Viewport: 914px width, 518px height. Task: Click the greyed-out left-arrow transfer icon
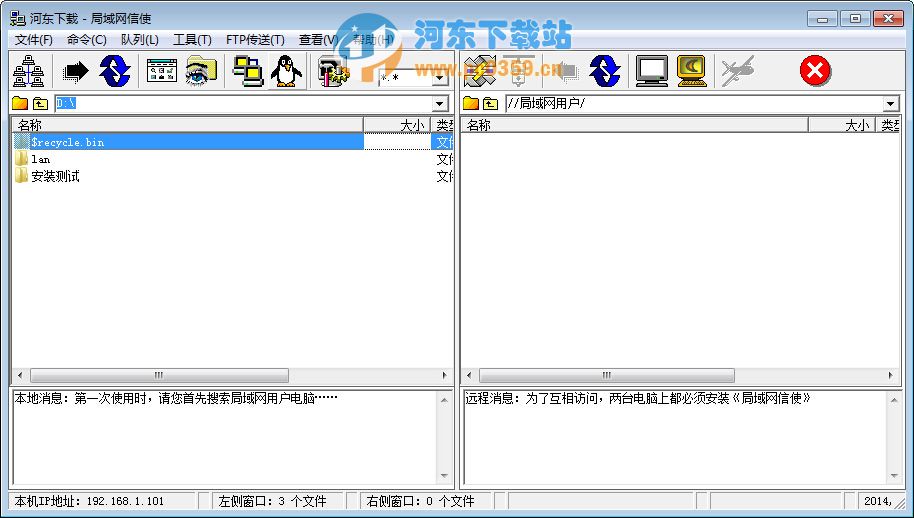(565, 71)
